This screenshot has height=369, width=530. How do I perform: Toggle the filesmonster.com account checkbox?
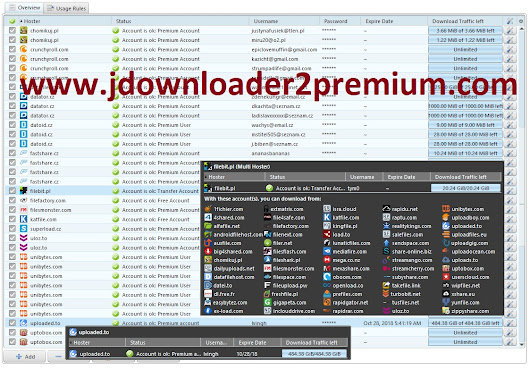(x=13, y=210)
